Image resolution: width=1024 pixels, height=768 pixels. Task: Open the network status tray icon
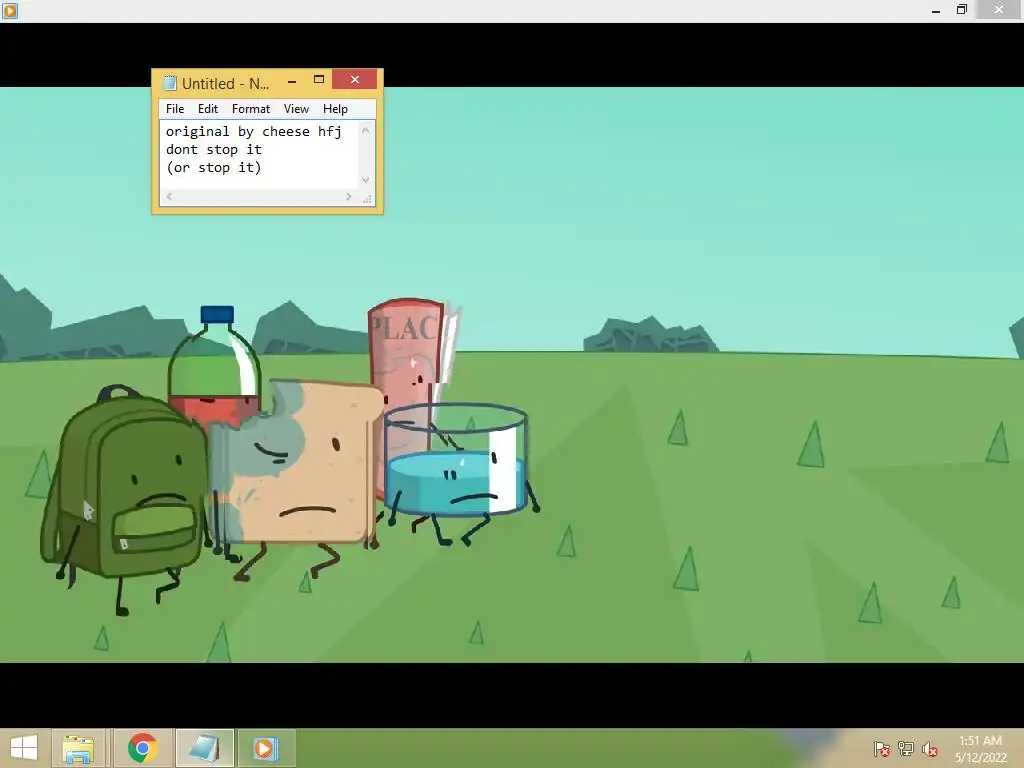(906, 748)
